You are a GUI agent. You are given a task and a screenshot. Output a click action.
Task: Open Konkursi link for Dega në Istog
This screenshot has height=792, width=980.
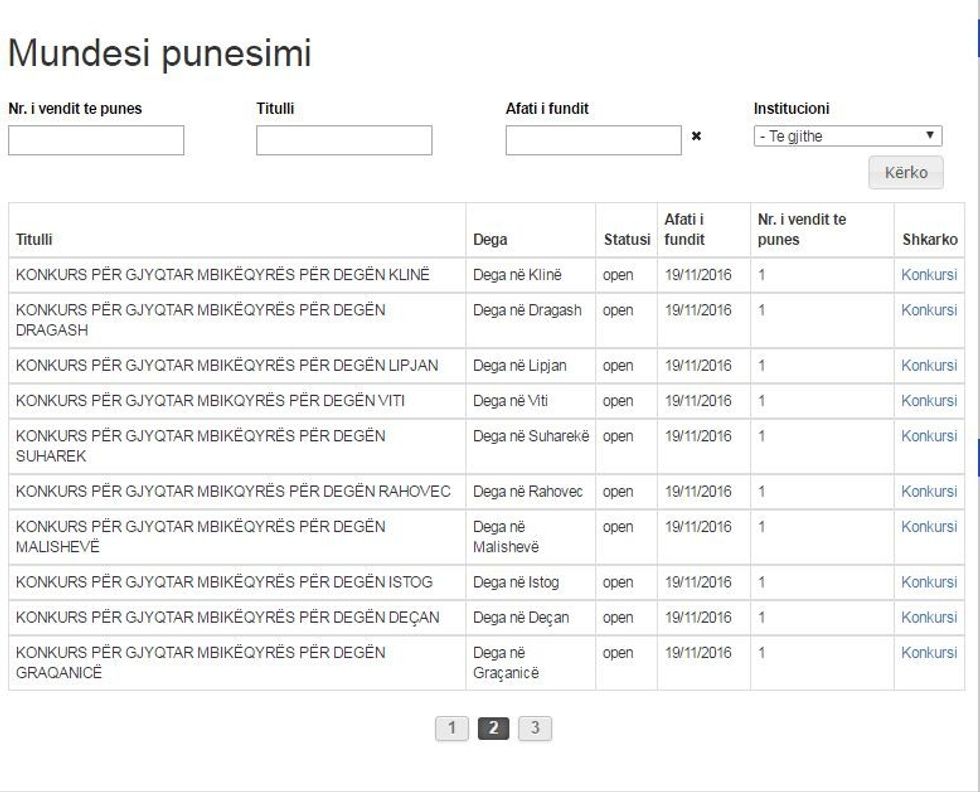[x=928, y=582]
